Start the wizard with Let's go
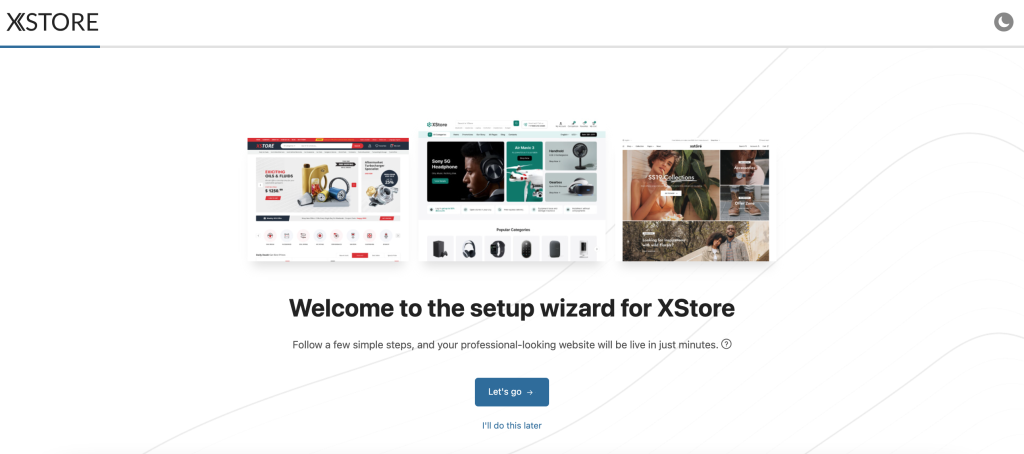This screenshot has height=454, width=1024. (x=511, y=392)
